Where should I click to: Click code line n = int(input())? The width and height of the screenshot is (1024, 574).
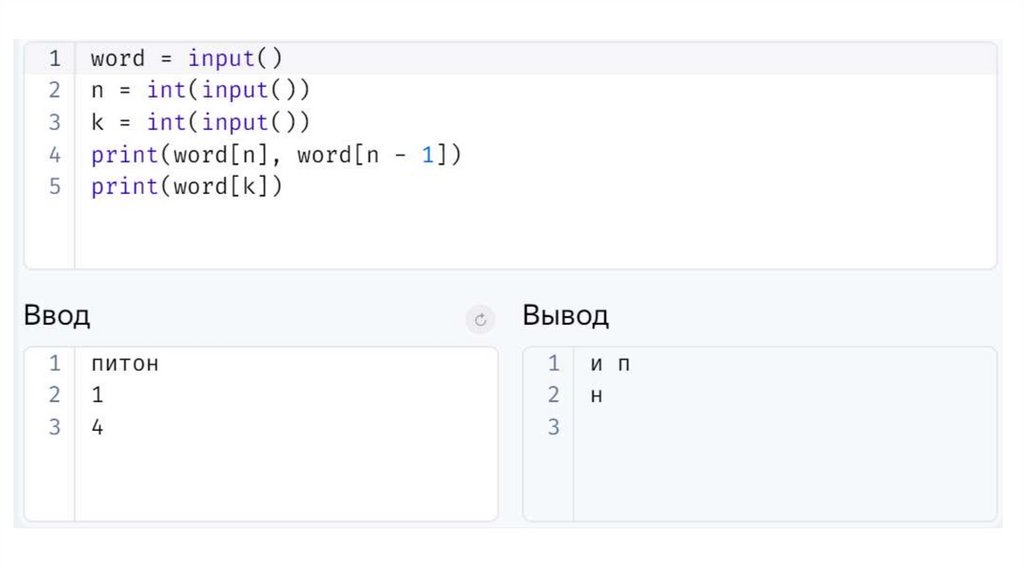click(200, 90)
